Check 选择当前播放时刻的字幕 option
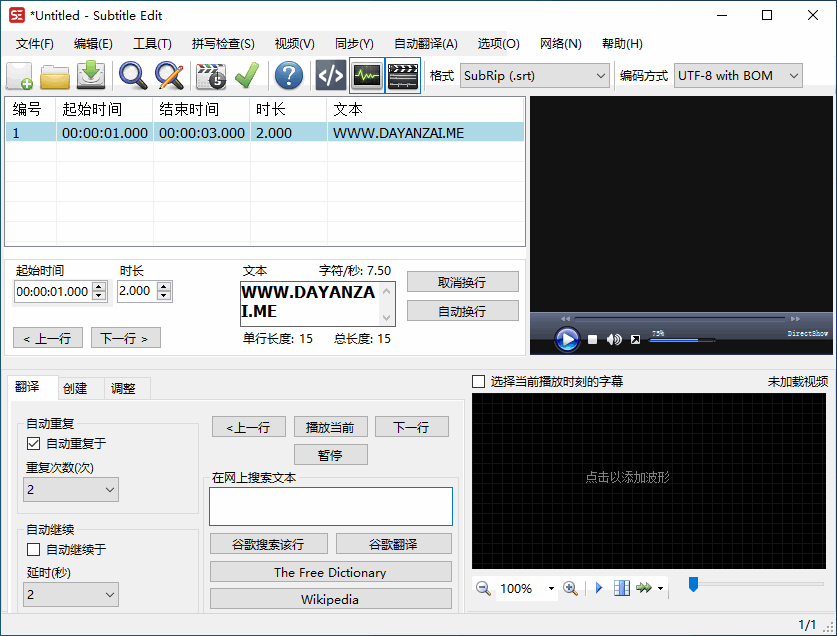 point(478,381)
